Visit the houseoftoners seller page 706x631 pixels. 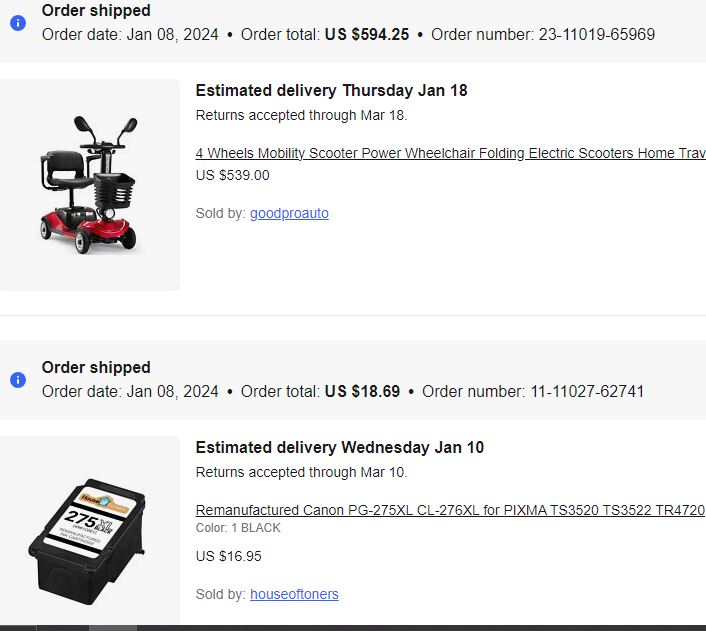294,594
